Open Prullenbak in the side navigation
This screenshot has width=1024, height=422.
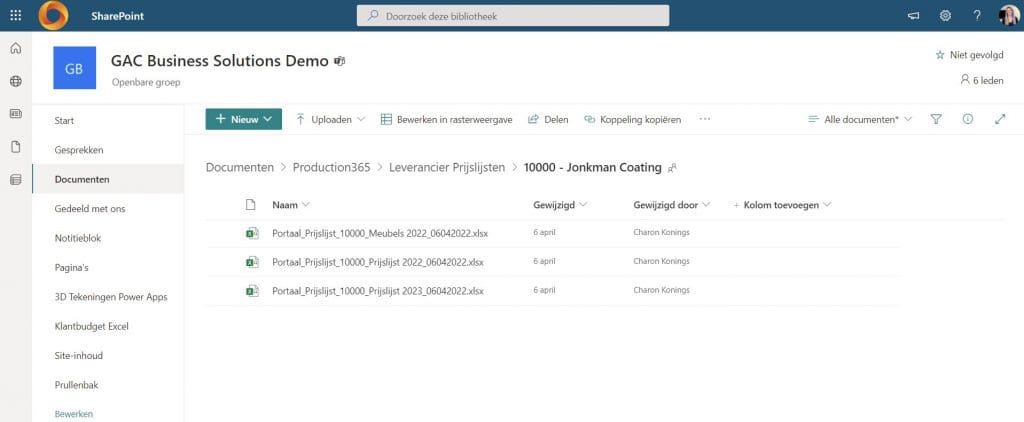pyautogui.click(x=76, y=385)
